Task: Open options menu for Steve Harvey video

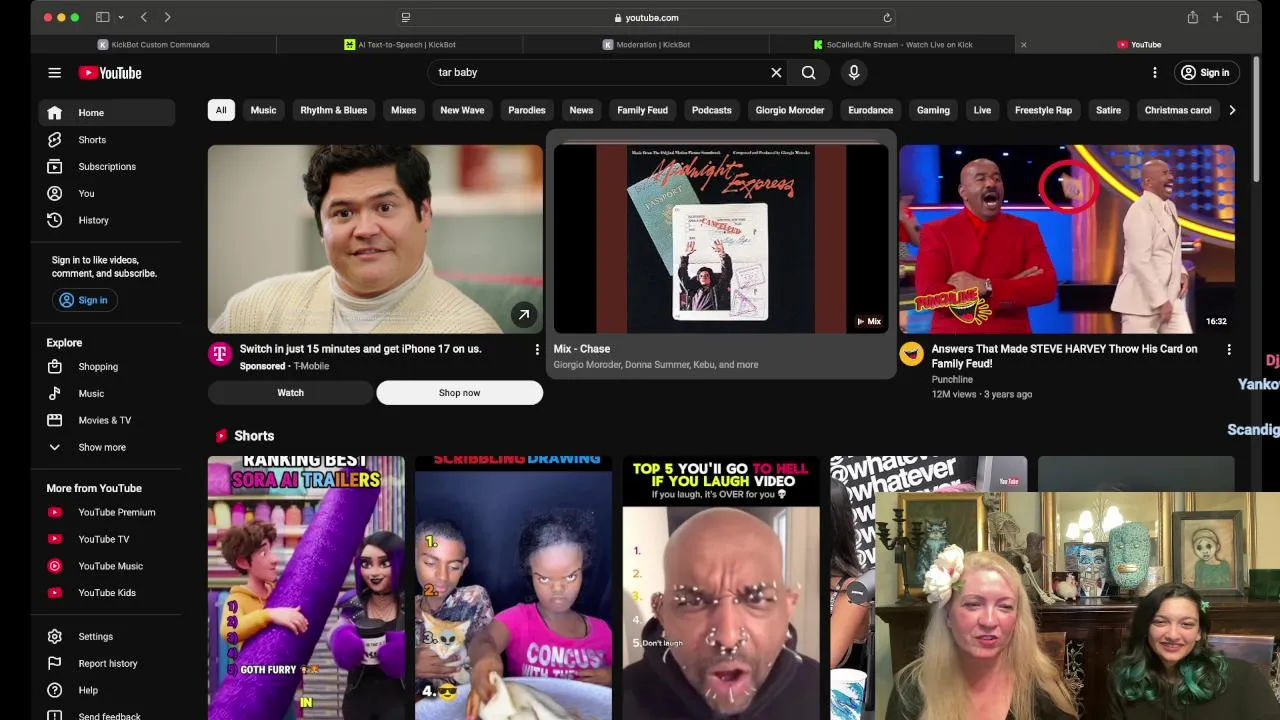Action: [1229, 349]
